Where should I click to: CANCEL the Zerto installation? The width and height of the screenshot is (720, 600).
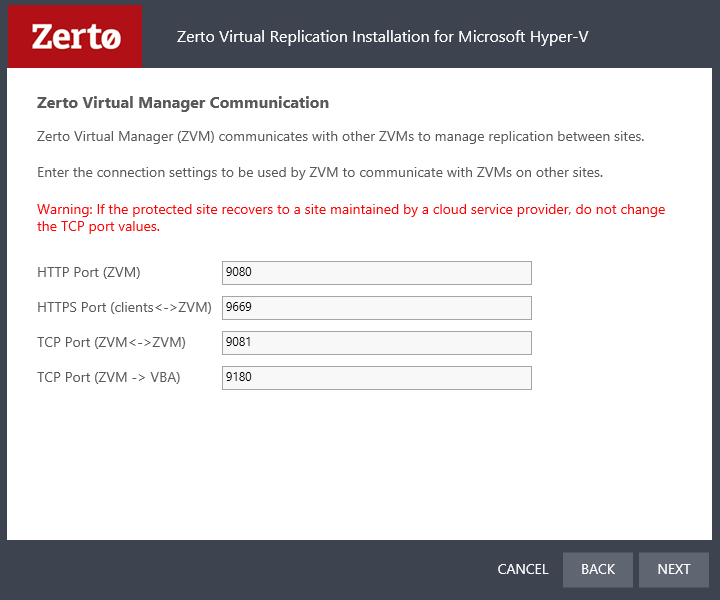[x=523, y=569]
